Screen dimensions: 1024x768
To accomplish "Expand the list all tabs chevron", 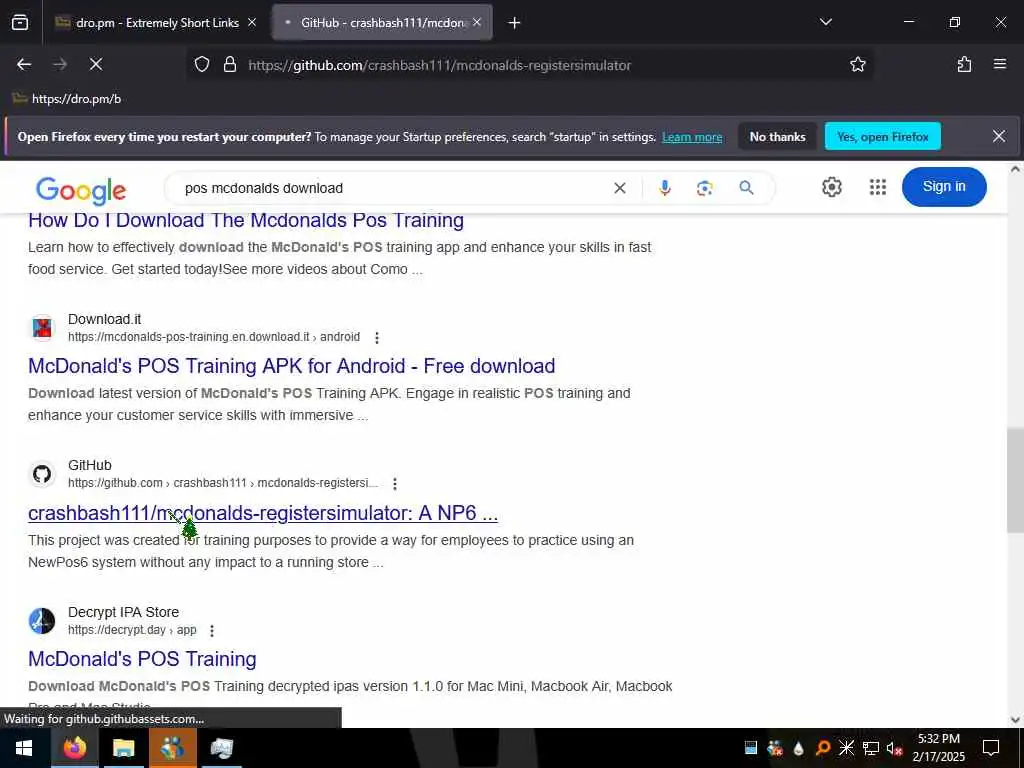I will pyautogui.click(x=826, y=22).
